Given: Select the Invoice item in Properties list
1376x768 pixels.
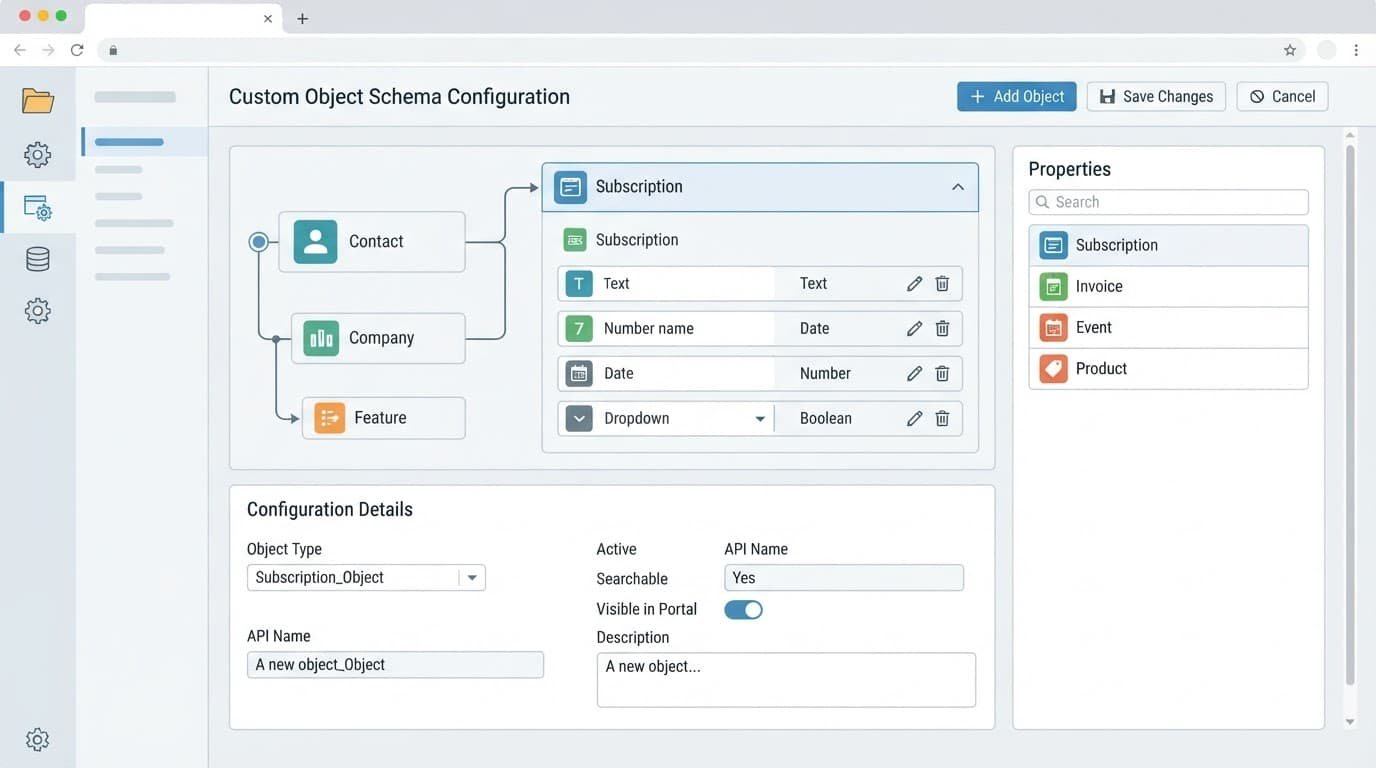Looking at the screenshot, I should click(1168, 287).
